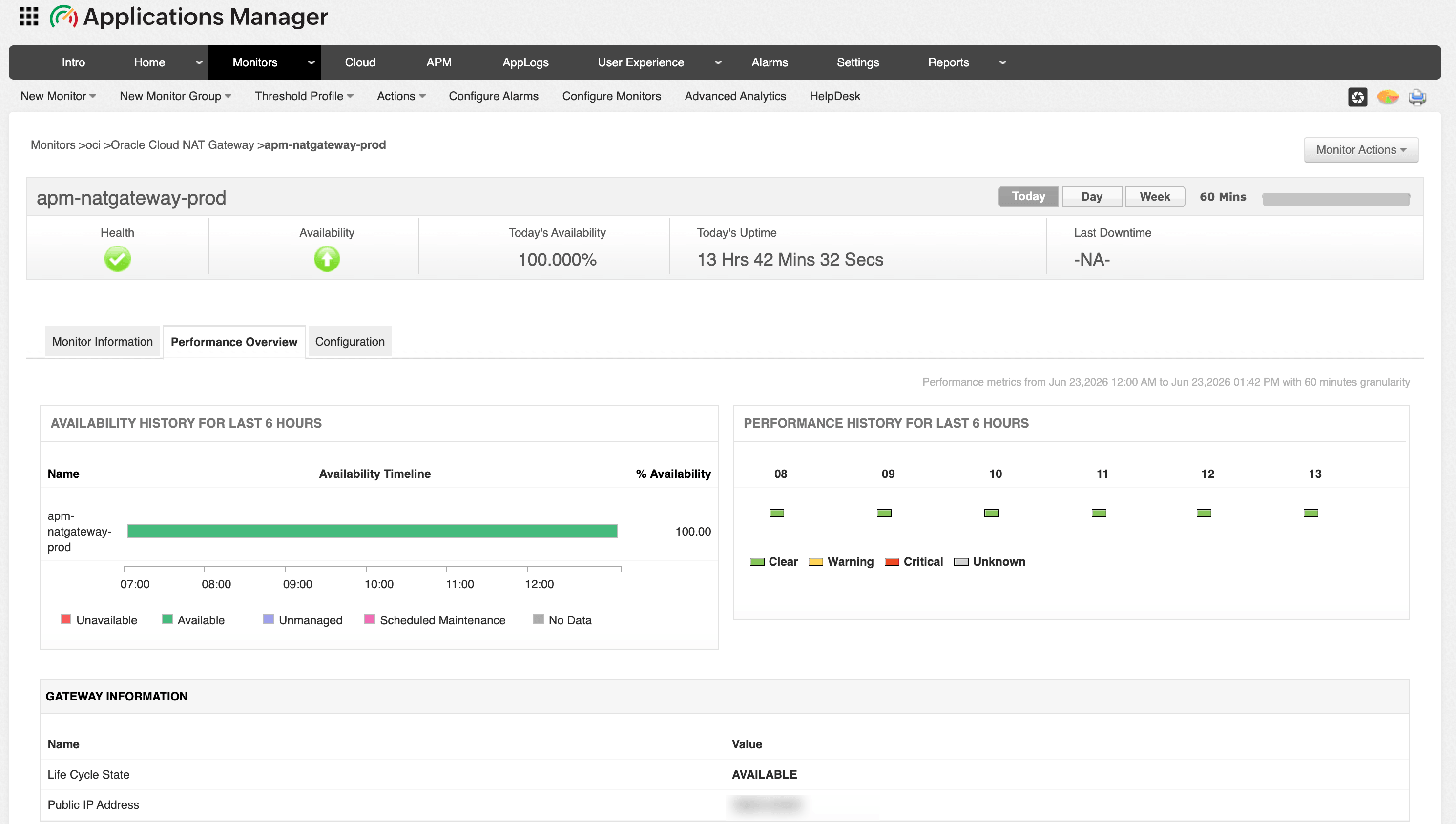Open the Cloud menu
The height and width of the screenshot is (824, 1456).
click(x=360, y=62)
